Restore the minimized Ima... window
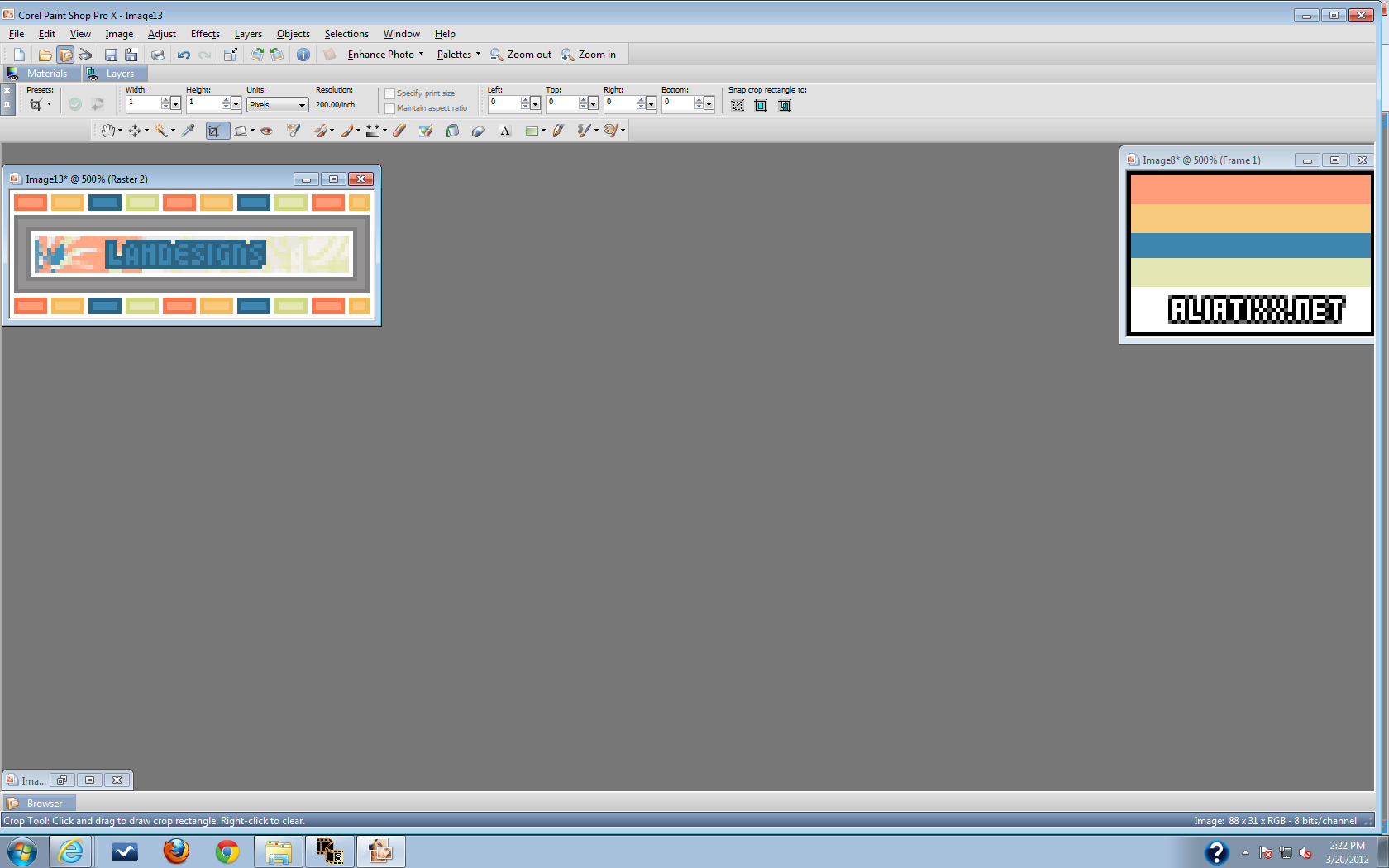 point(62,780)
